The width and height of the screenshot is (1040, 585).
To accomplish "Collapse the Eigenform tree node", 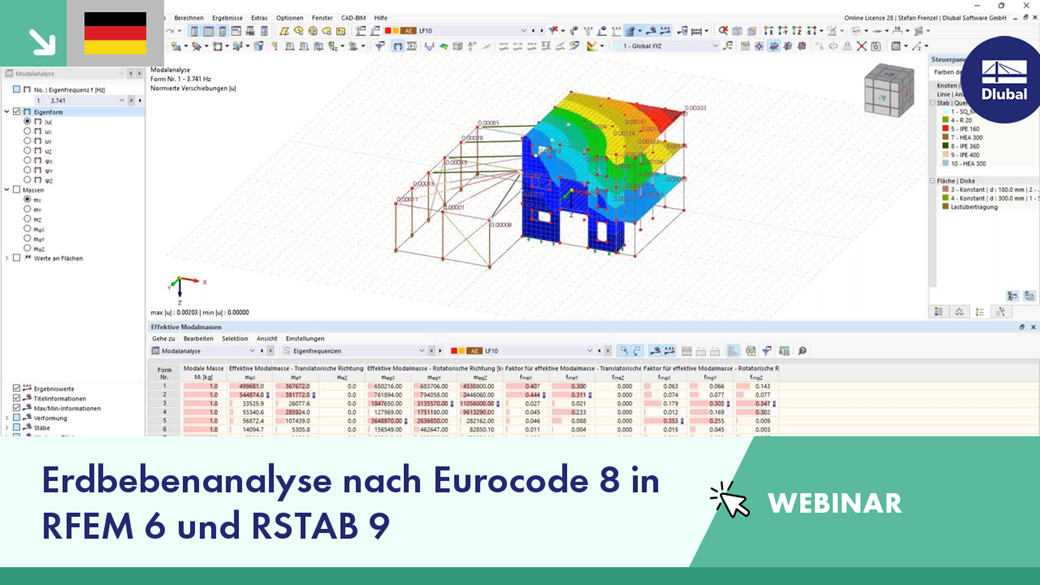I will pos(7,112).
